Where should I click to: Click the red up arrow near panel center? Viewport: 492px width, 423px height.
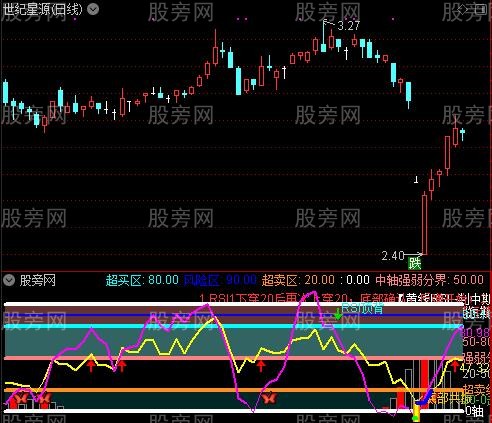tap(261, 366)
